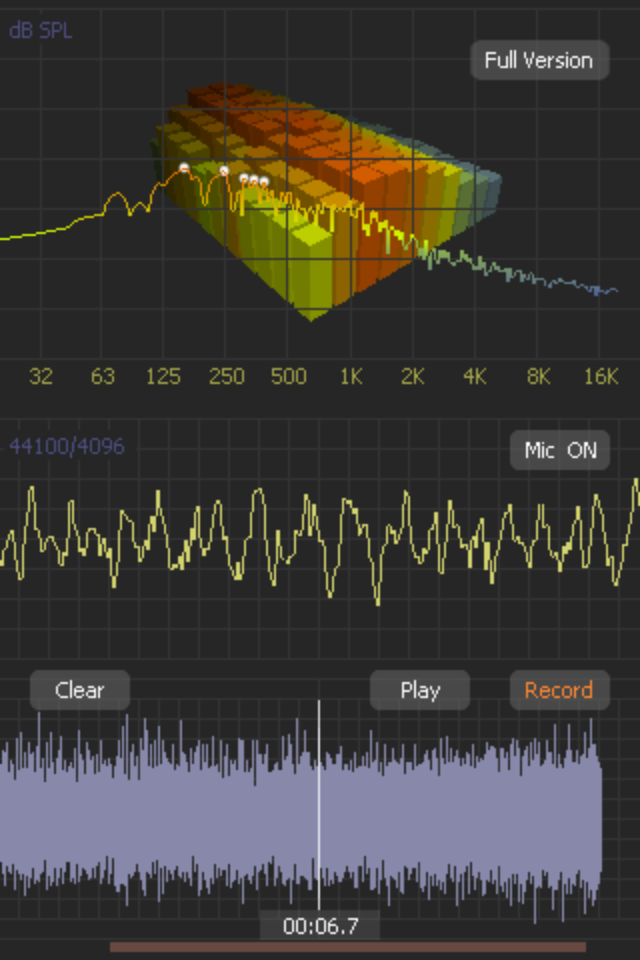
Task: Select the 8K frequency label
Action: (x=538, y=377)
